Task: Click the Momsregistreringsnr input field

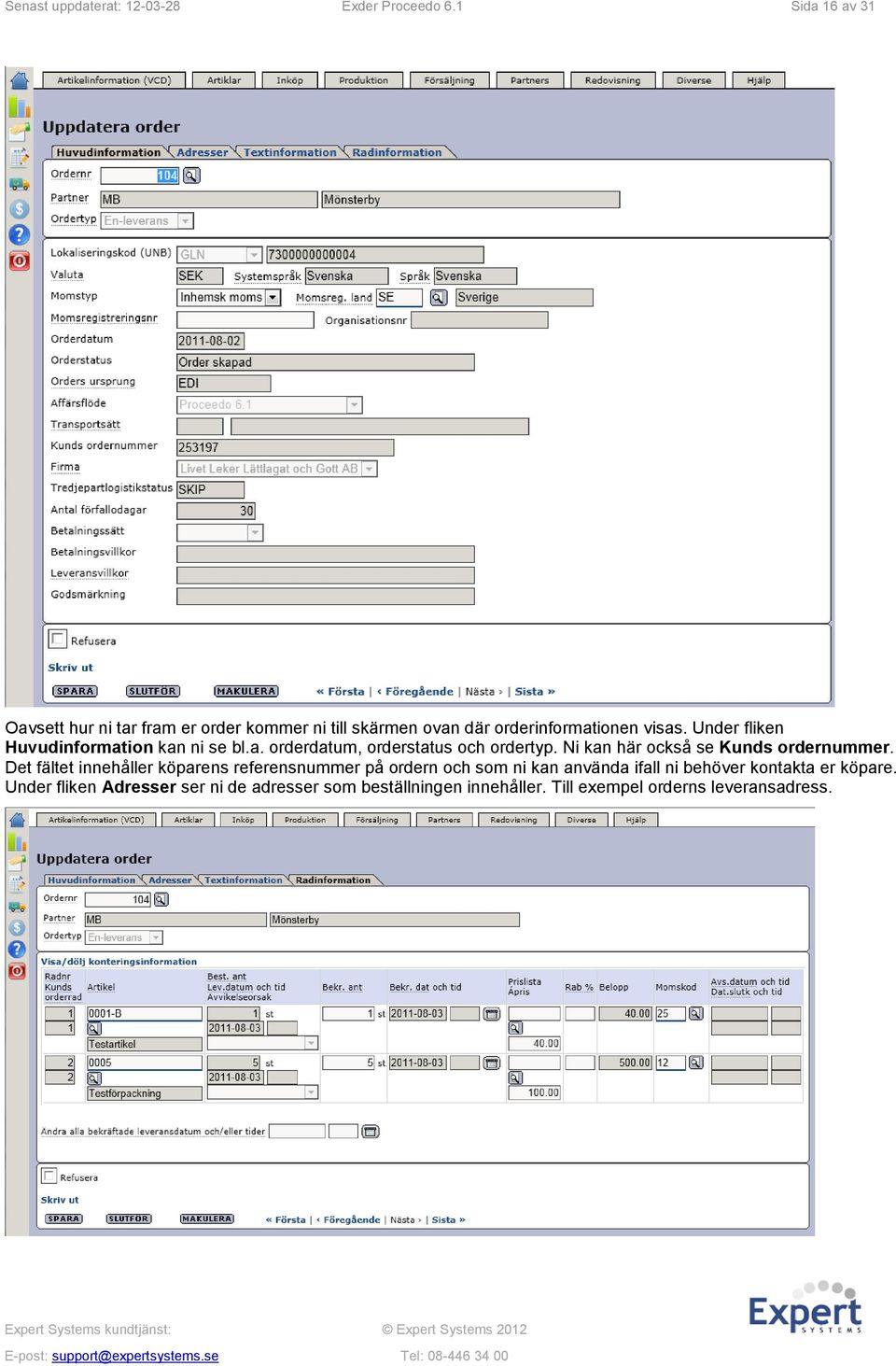Action: pos(245,319)
